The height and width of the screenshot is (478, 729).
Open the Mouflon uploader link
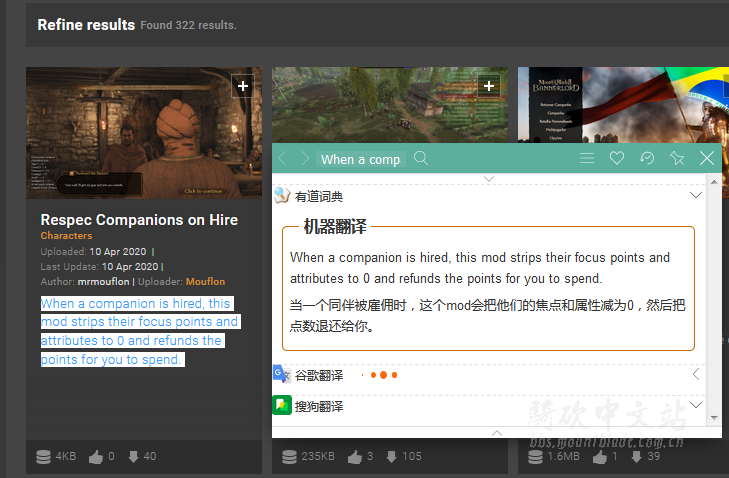coord(205,281)
